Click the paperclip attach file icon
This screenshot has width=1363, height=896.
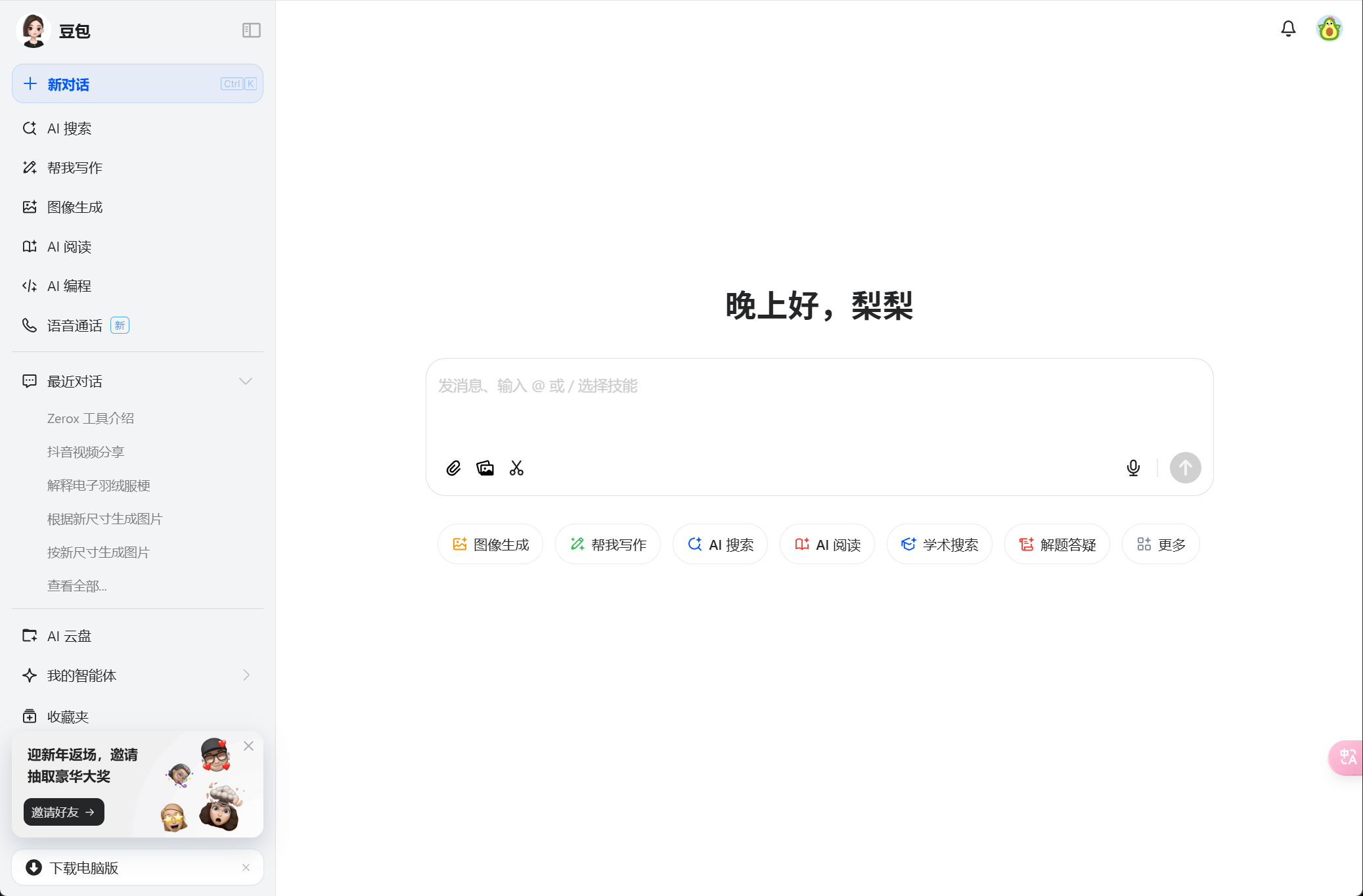pos(453,468)
